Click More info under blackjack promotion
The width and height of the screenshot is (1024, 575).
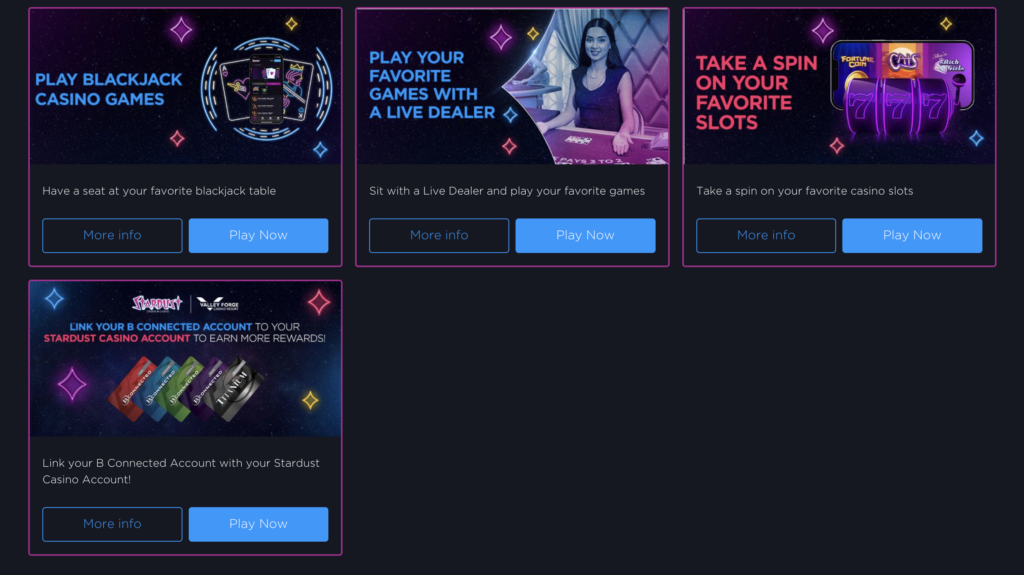click(x=112, y=235)
